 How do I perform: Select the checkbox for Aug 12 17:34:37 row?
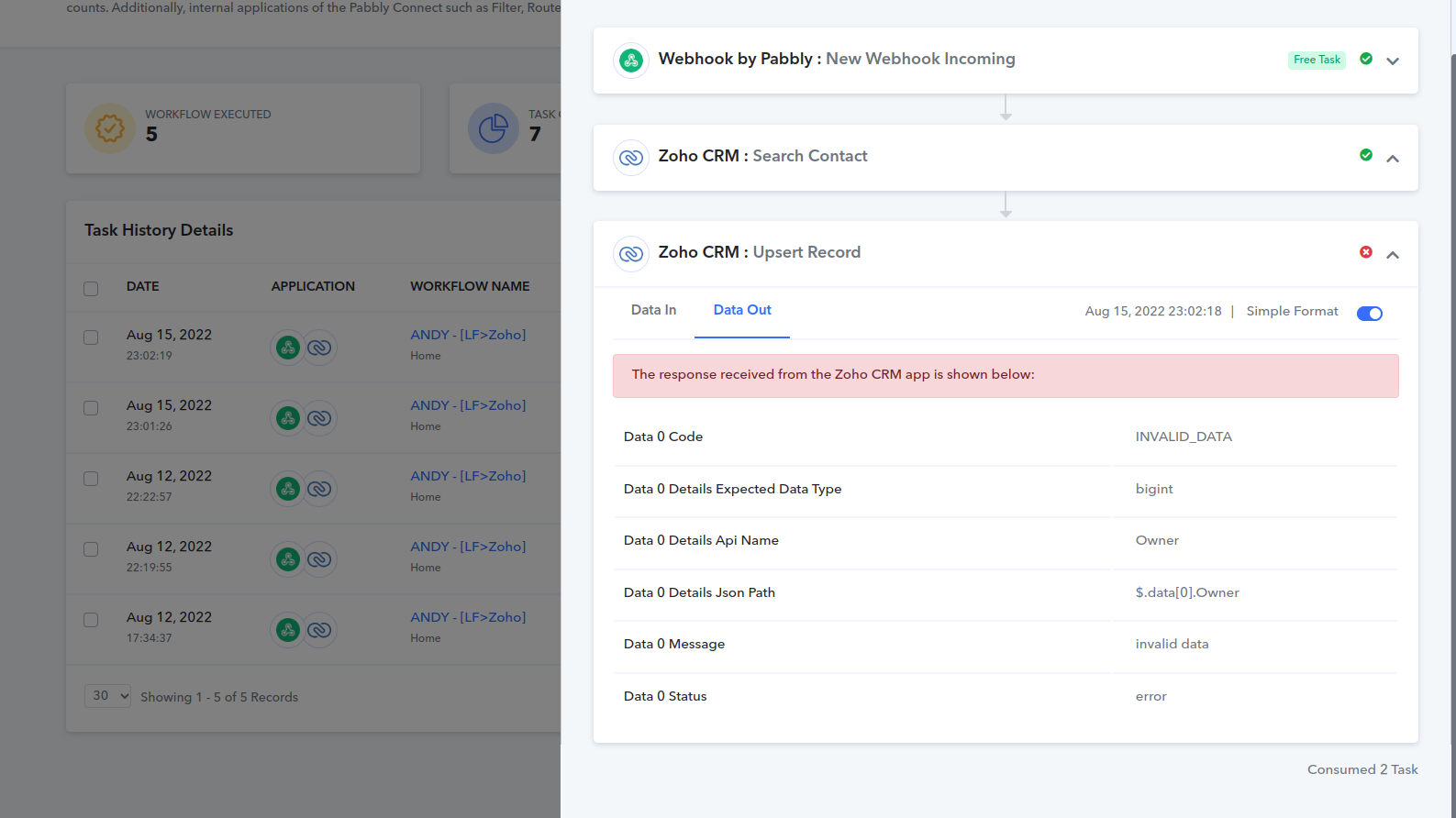tap(91, 620)
